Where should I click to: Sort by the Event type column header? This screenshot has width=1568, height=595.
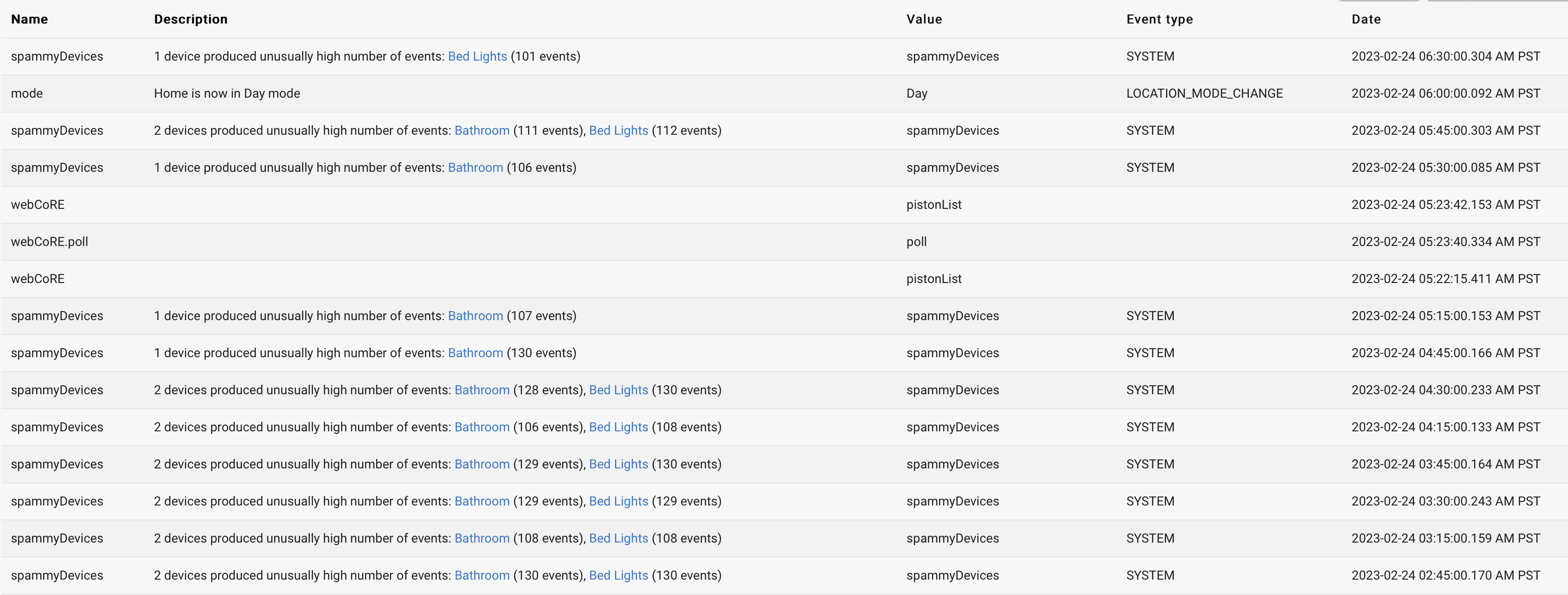pyautogui.click(x=1160, y=19)
